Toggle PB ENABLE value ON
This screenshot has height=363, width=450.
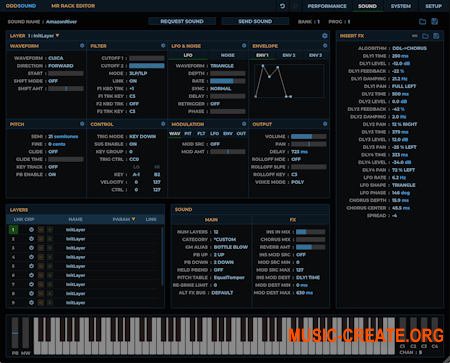52,174
